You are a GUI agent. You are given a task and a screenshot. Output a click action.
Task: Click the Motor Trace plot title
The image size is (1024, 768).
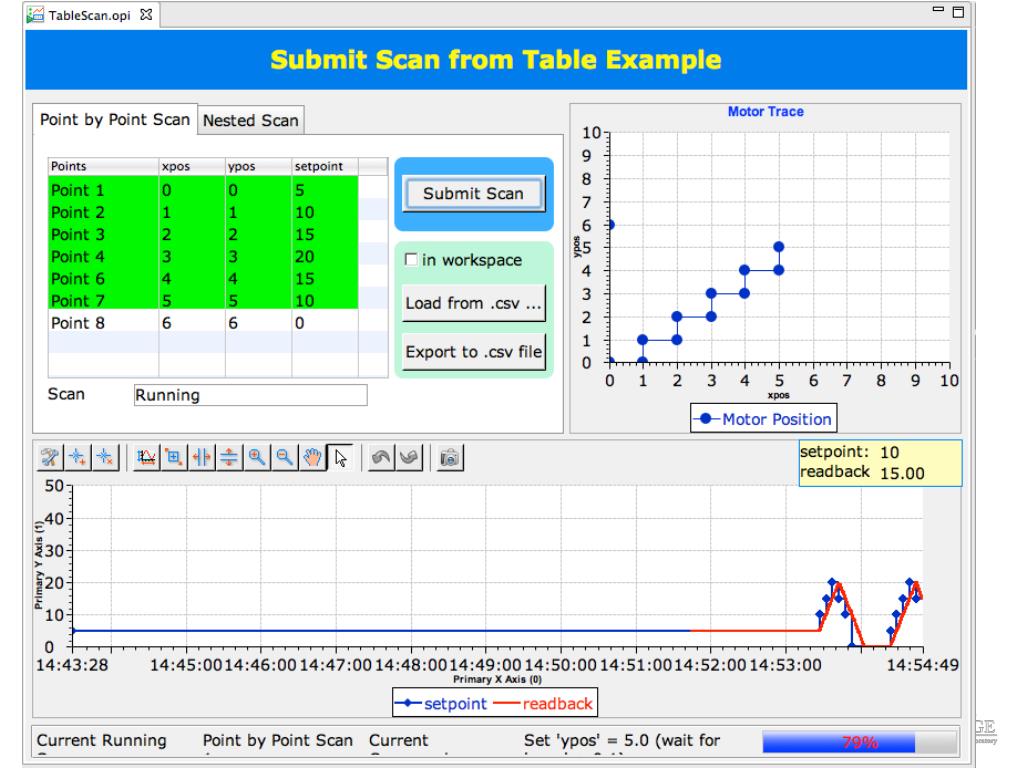click(765, 111)
